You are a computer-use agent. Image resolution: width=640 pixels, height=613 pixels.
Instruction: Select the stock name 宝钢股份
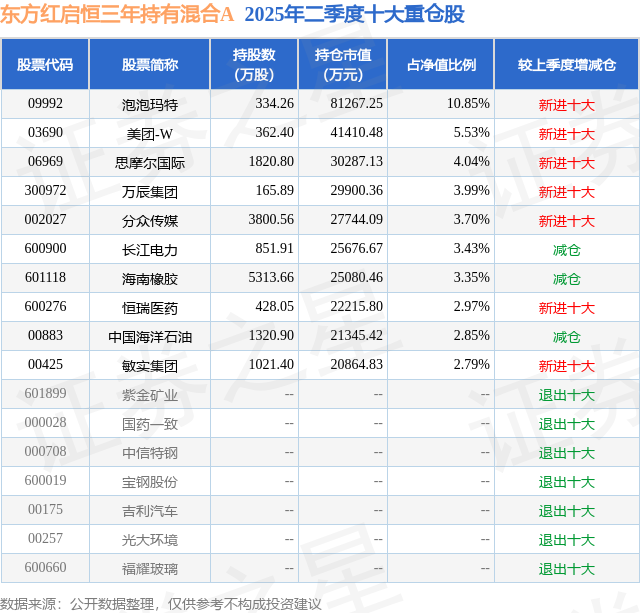tap(150, 482)
